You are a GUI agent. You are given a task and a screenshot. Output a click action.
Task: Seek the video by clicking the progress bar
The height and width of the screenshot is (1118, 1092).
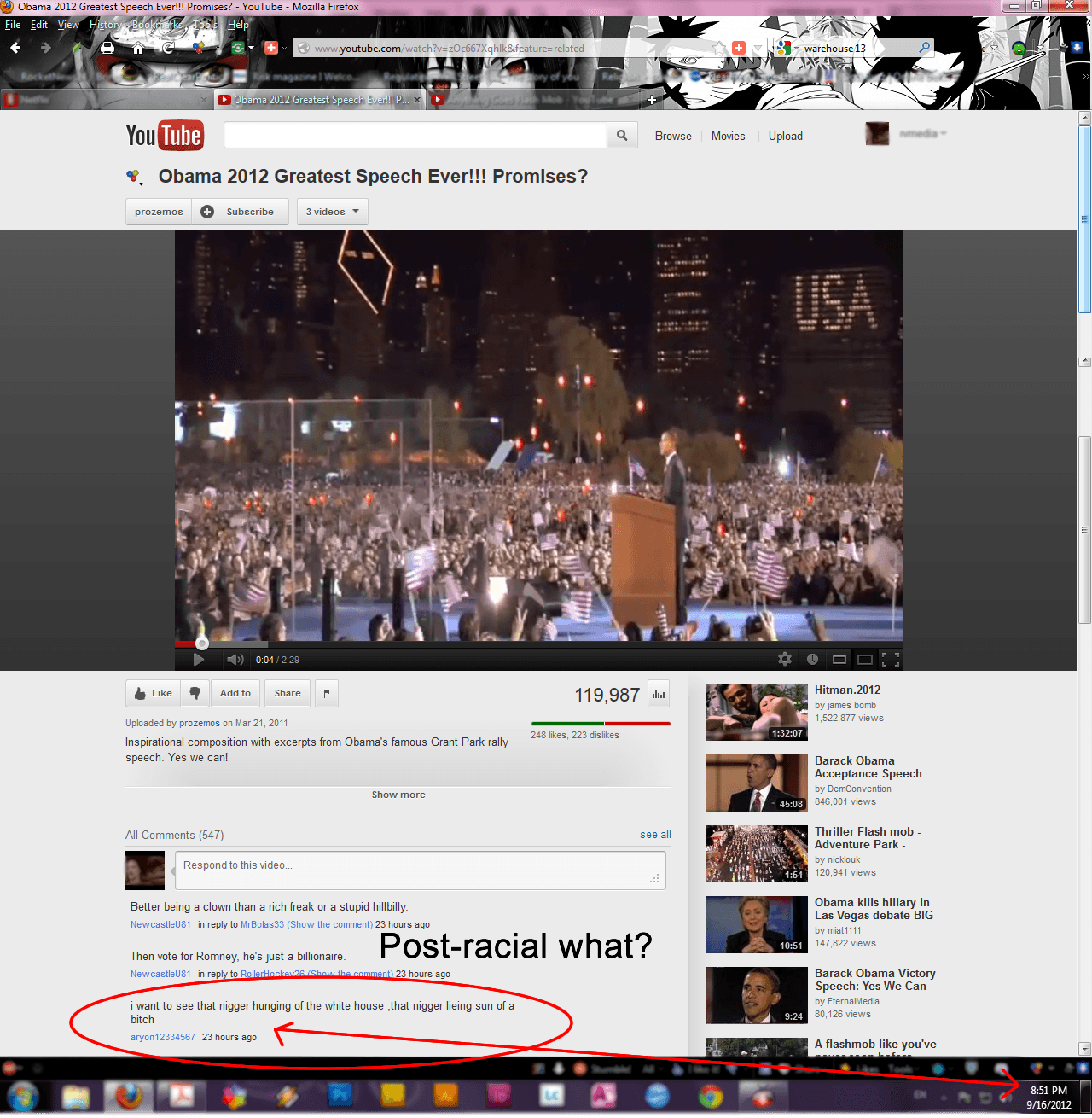point(539,643)
